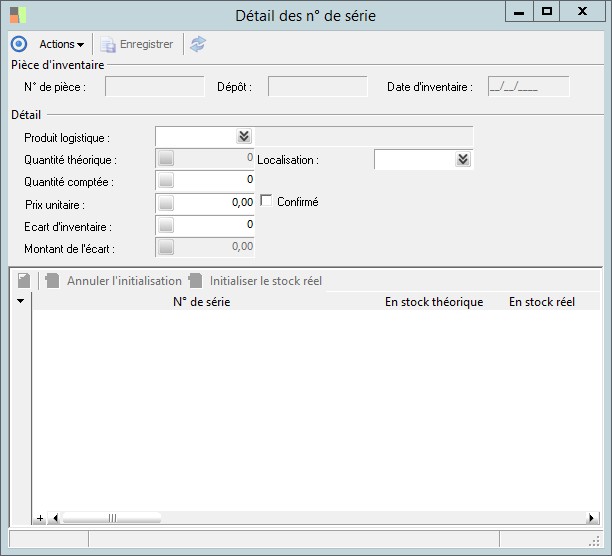This screenshot has width=612, height=556.
Task: Open the Ecart d'inventaire calculator button
Action: click(x=166, y=226)
